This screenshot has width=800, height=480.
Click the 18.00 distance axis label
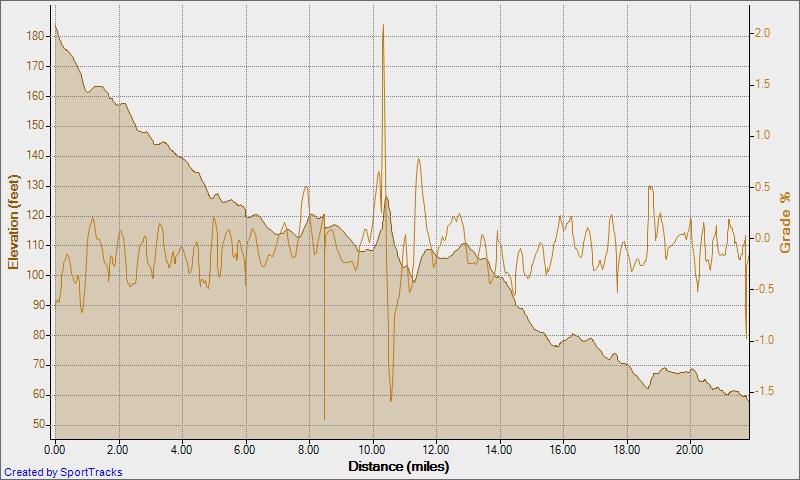click(627, 450)
